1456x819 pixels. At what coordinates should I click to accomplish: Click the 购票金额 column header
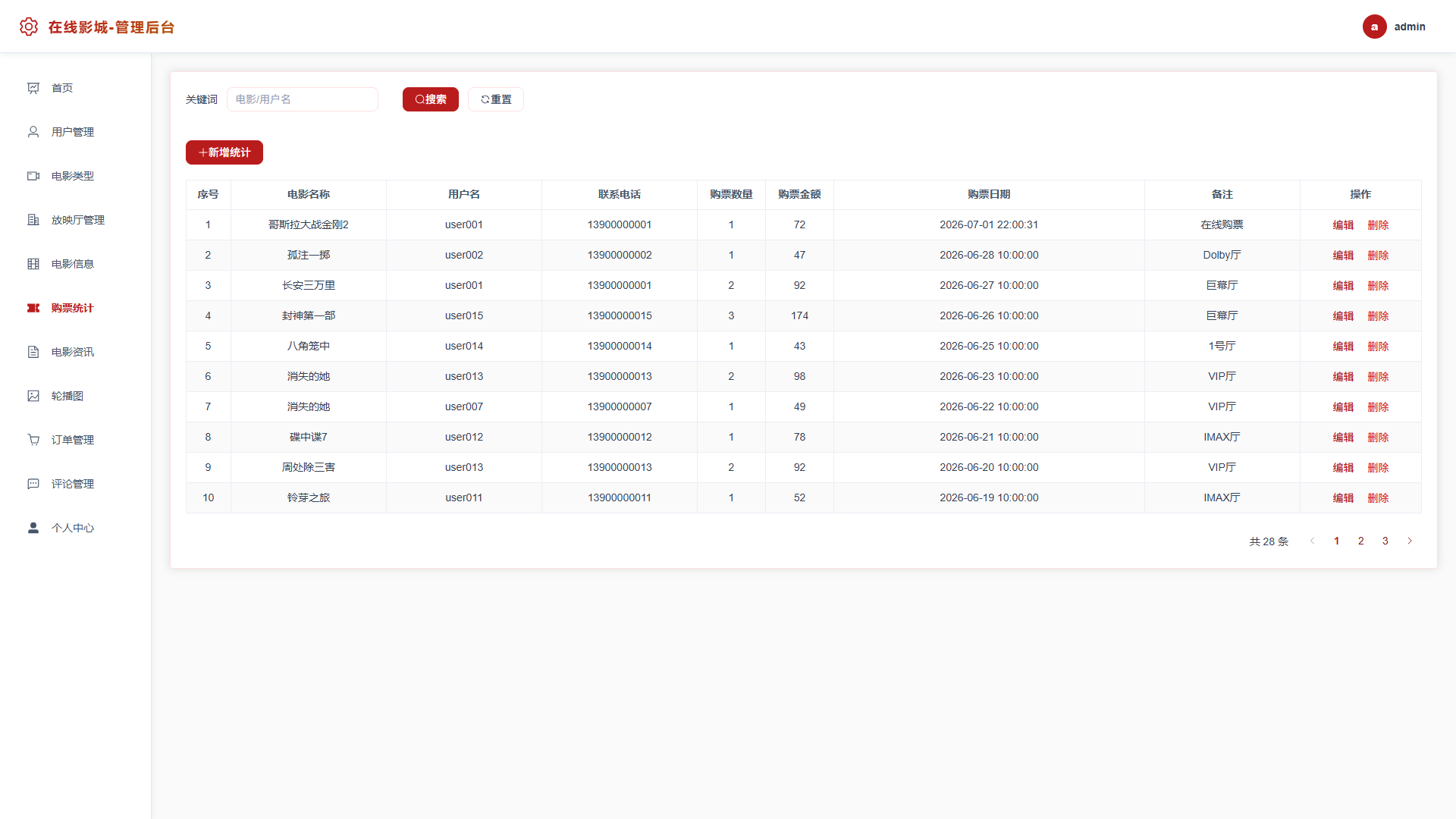[x=799, y=195]
